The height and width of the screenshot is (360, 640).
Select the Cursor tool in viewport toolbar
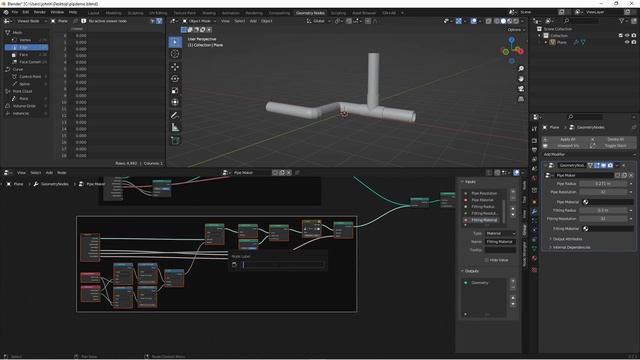tap(175, 54)
